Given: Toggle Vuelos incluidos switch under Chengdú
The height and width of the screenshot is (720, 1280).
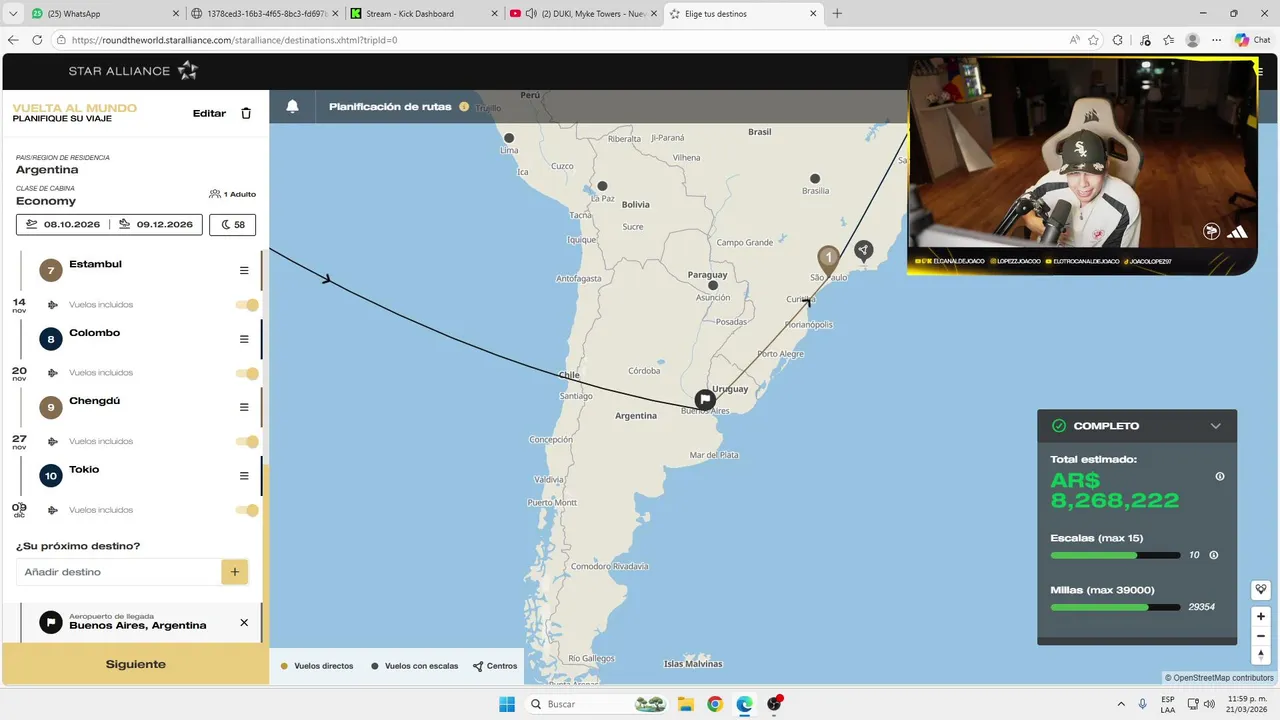Looking at the screenshot, I should 247,441.
